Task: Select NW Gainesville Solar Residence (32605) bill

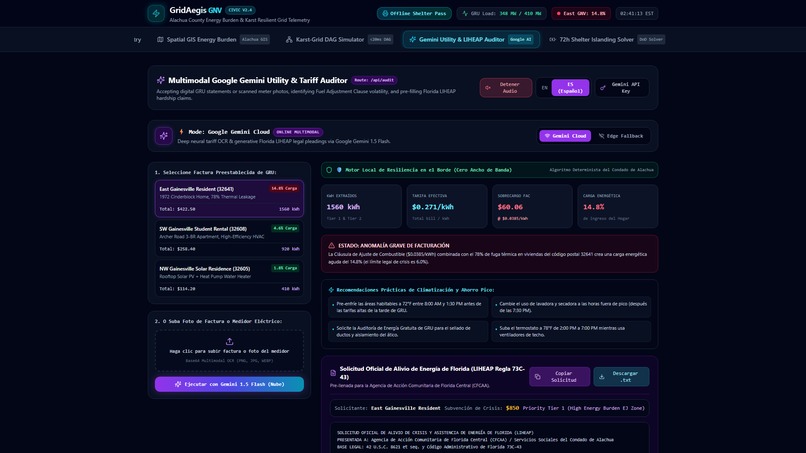Action: tap(229, 278)
